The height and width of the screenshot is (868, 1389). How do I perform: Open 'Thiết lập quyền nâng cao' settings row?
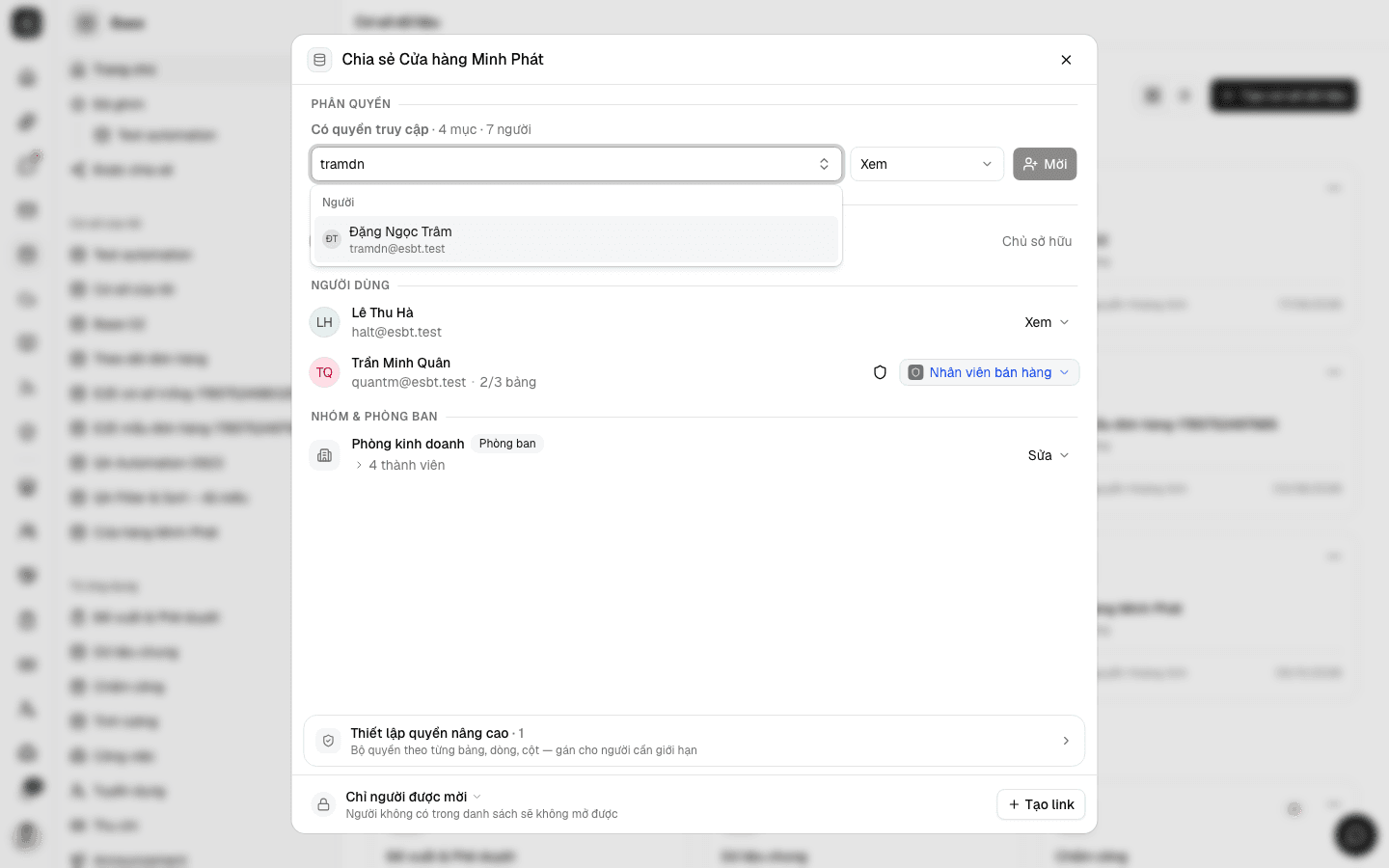[x=694, y=741]
